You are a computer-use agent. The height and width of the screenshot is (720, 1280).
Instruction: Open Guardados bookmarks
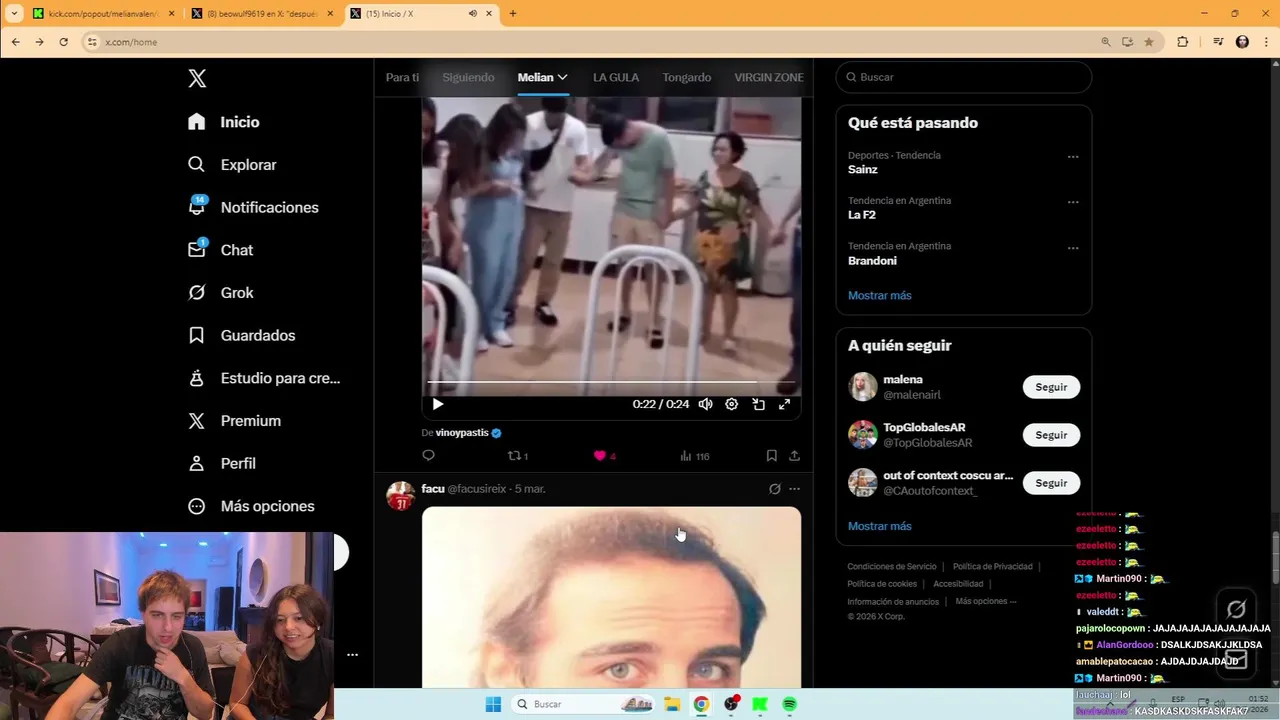[x=242, y=336]
